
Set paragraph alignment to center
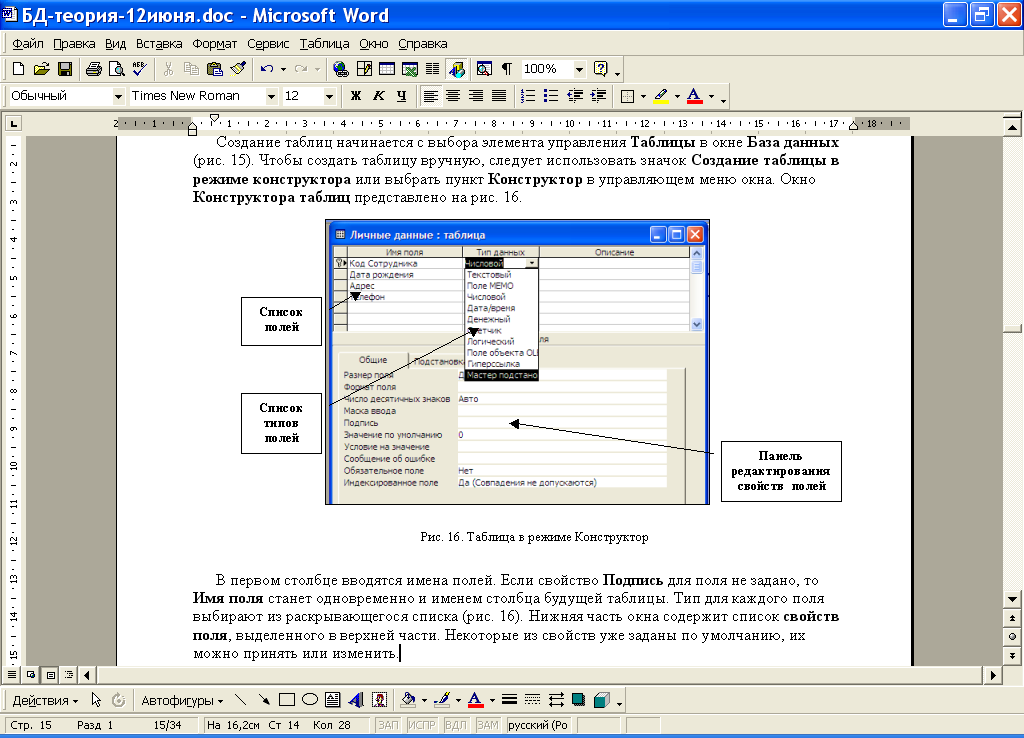pos(453,96)
